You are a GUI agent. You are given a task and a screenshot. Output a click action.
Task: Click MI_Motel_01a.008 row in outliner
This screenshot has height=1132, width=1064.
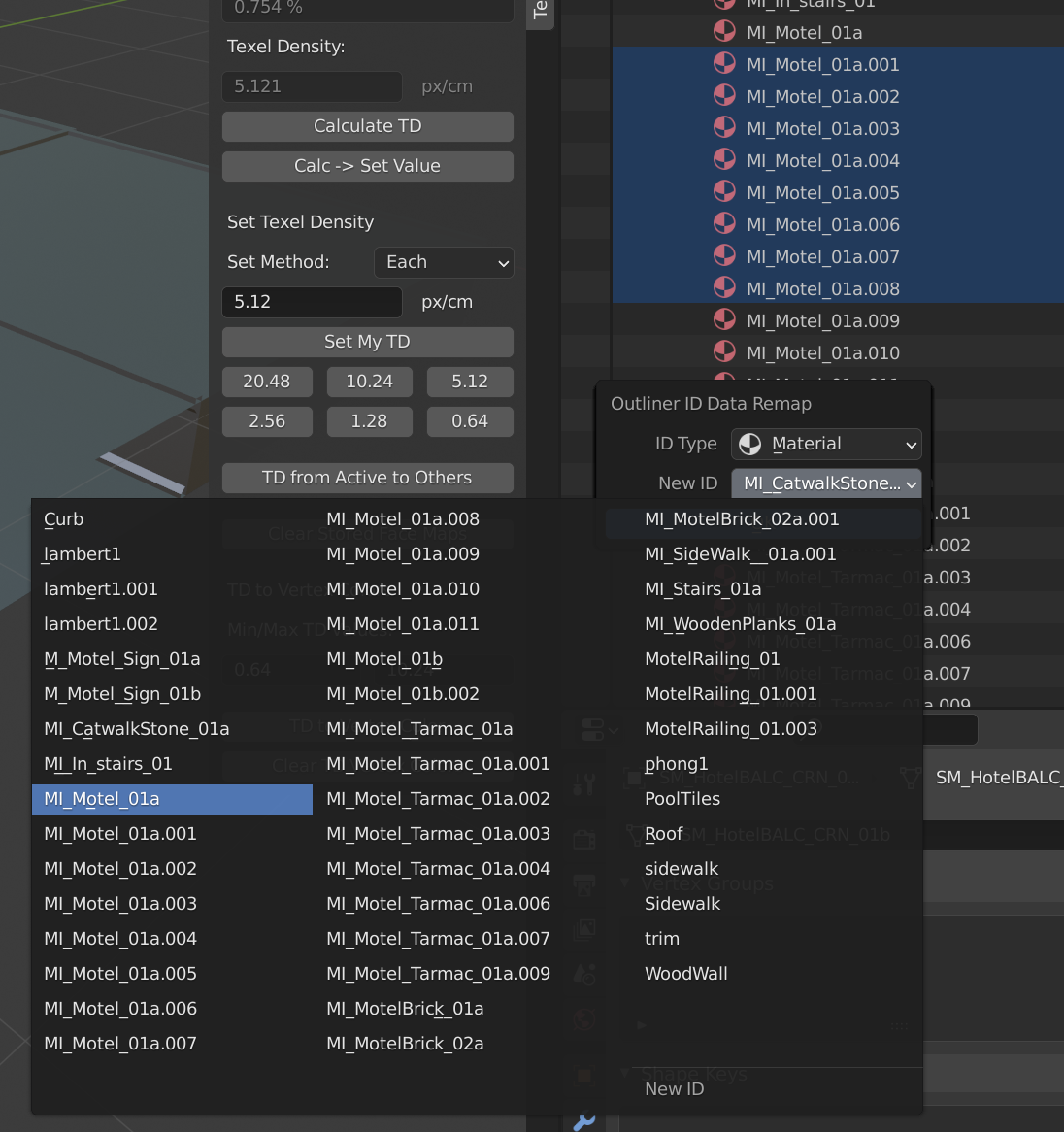tap(838, 288)
